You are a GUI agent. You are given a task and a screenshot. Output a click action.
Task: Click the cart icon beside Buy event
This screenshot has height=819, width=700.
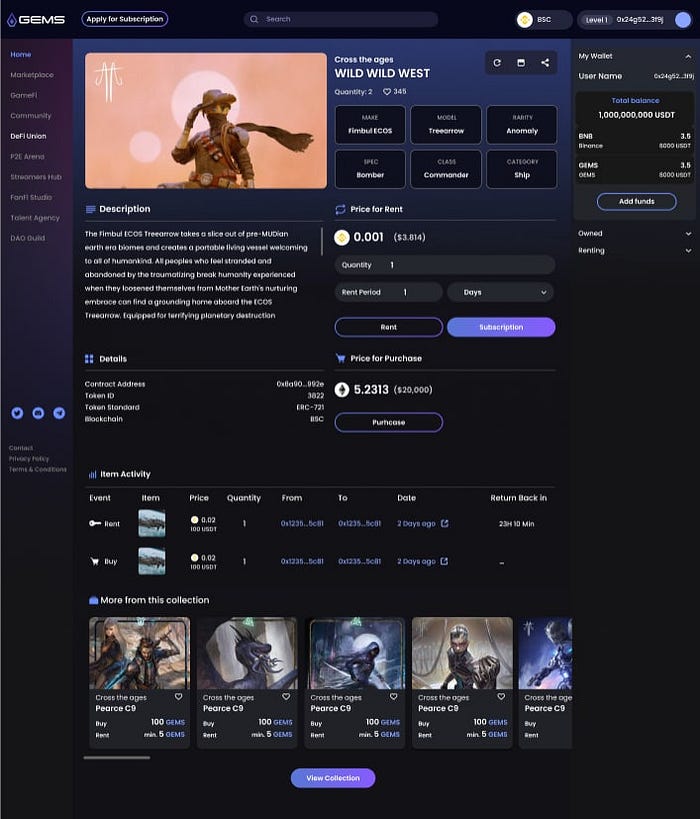[x=95, y=561]
